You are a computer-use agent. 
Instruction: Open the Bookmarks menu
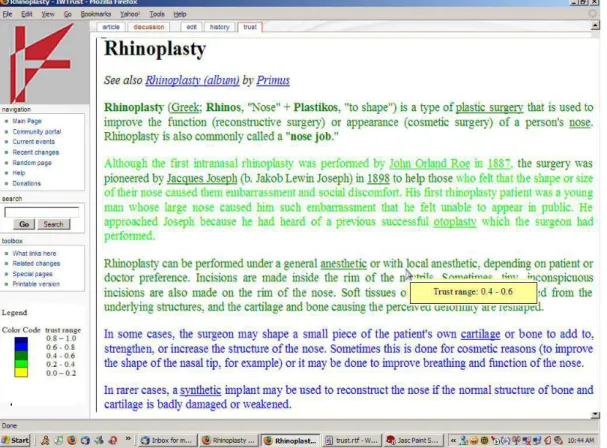click(x=96, y=14)
